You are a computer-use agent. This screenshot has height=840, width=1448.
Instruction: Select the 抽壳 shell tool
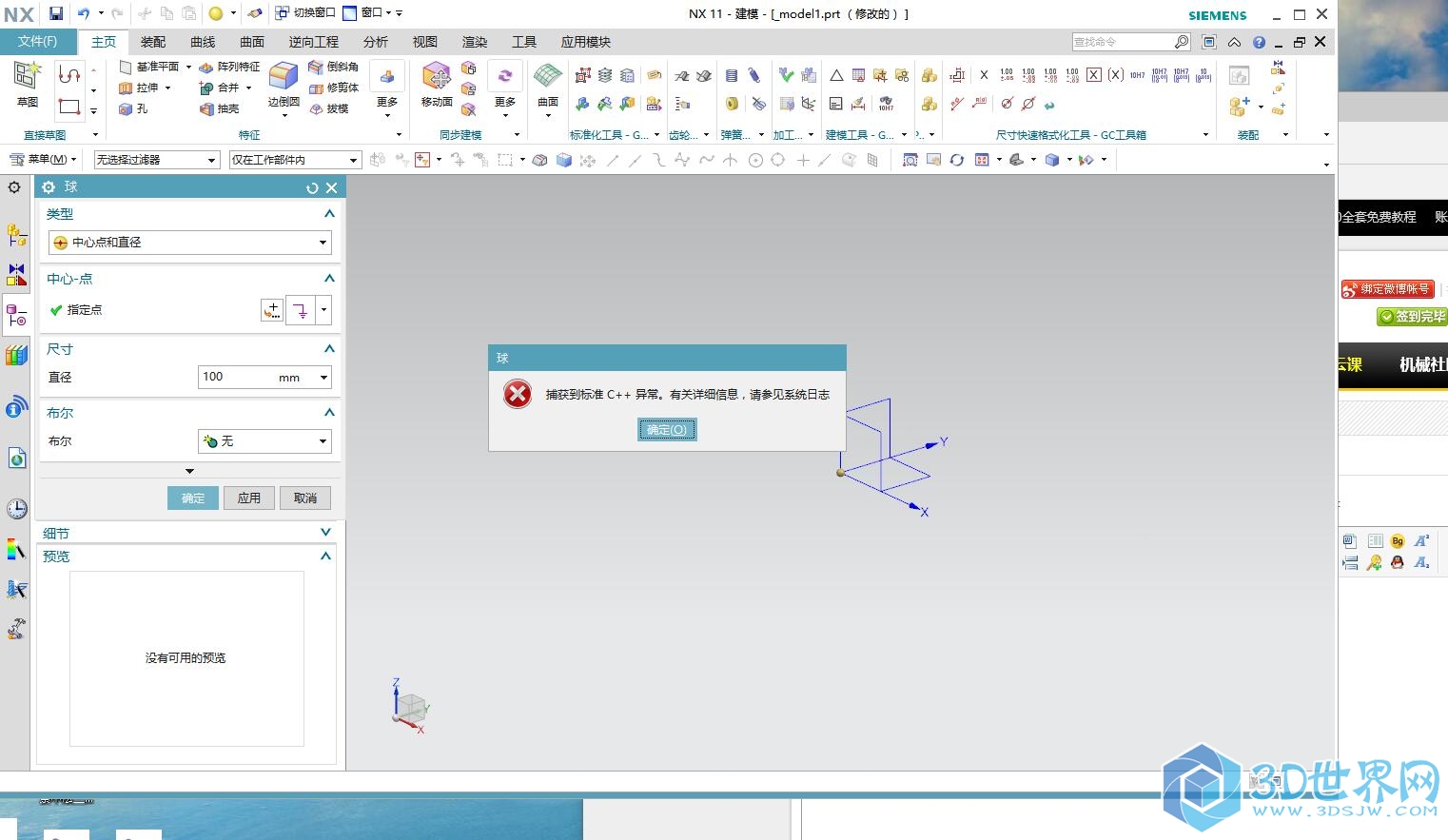(x=220, y=108)
